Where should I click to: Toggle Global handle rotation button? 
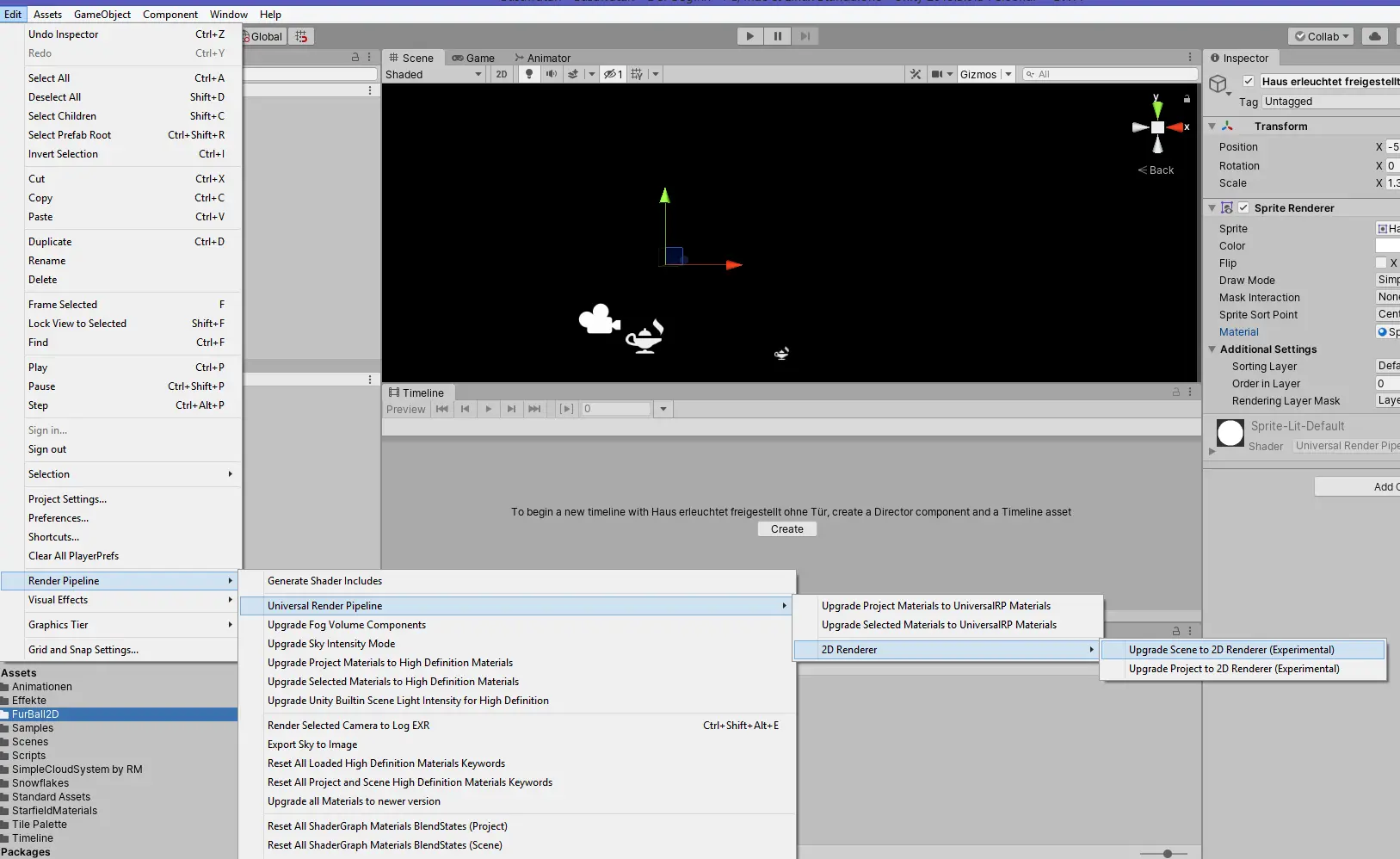(262, 36)
